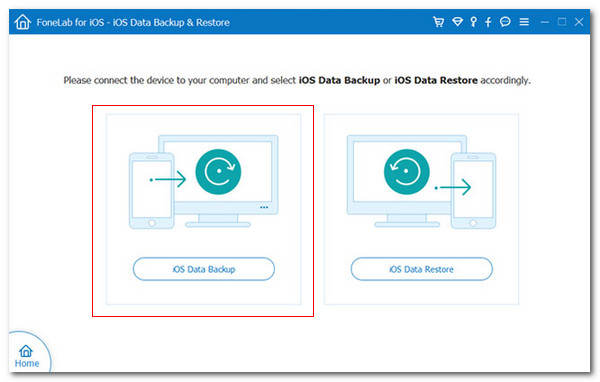Open the hamburger menu icon
The height and width of the screenshot is (382, 600).
coord(524,22)
